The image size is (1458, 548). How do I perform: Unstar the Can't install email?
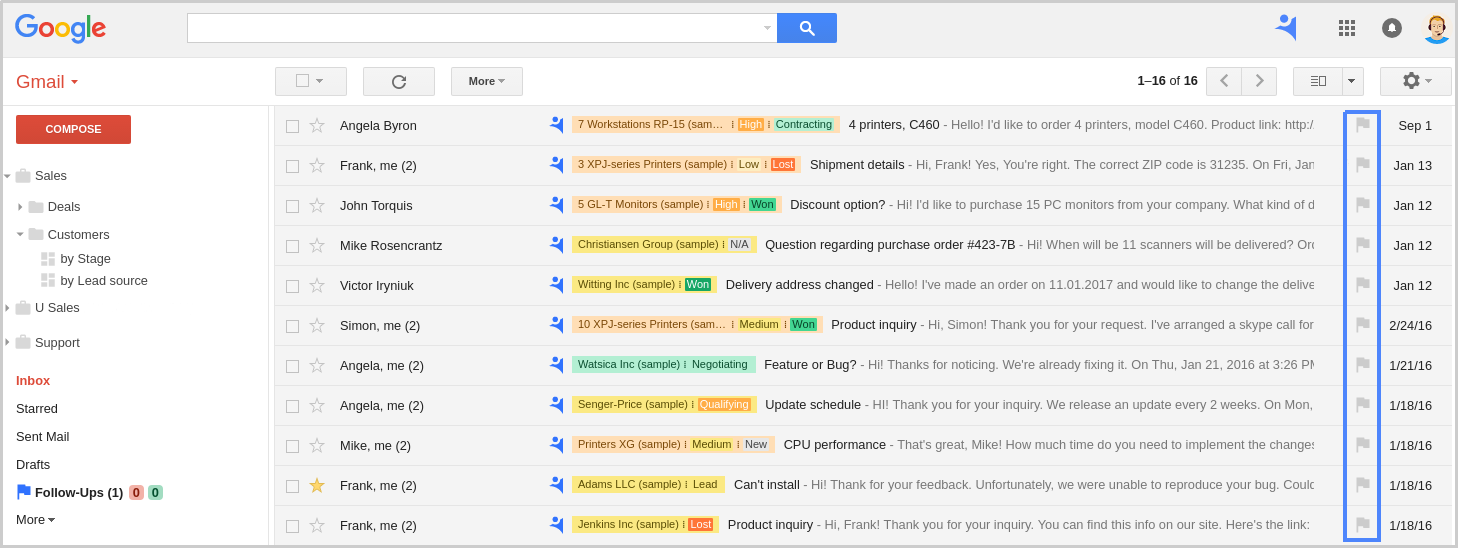point(317,485)
